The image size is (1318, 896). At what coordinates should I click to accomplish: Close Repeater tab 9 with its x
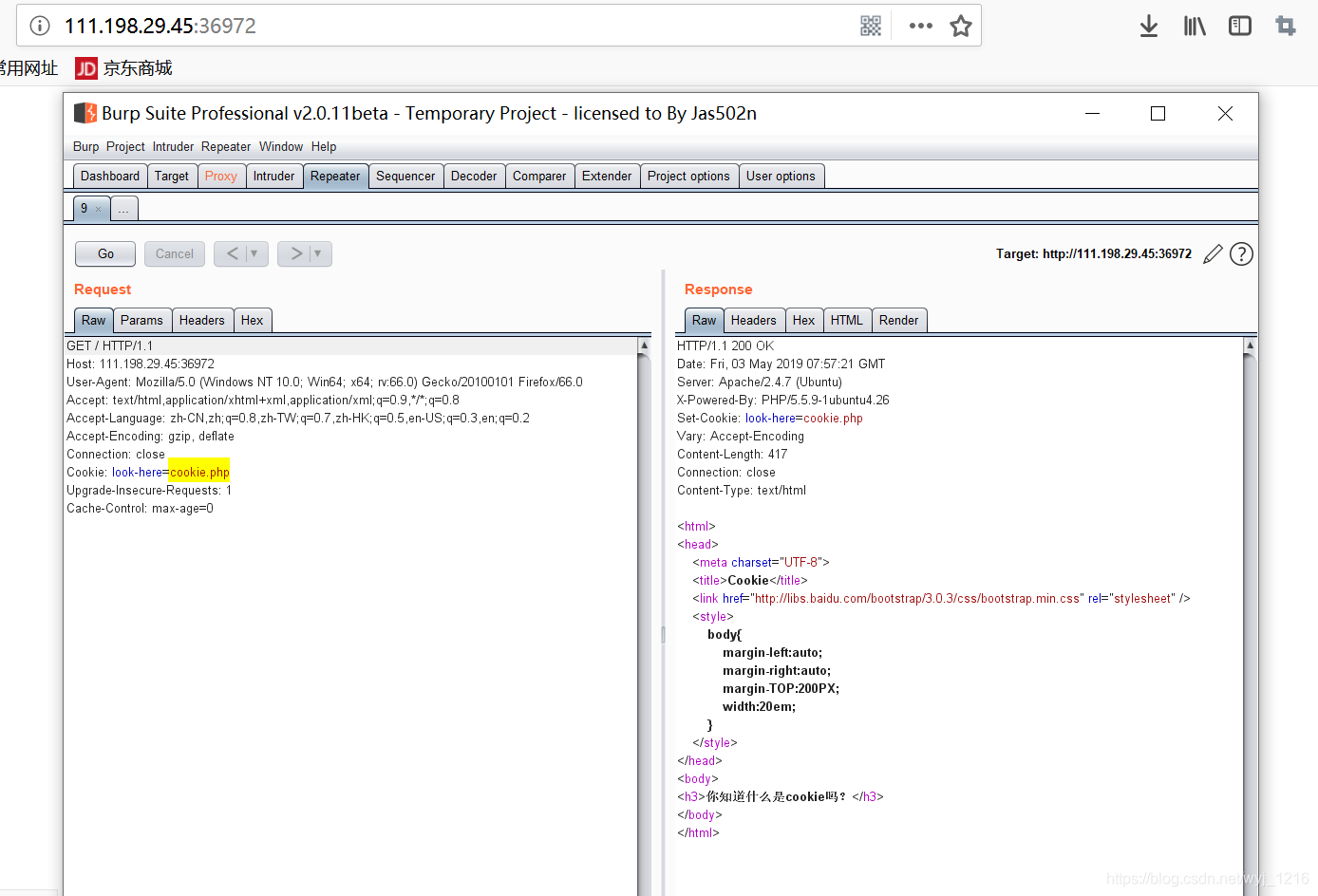click(x=98, y=209)
